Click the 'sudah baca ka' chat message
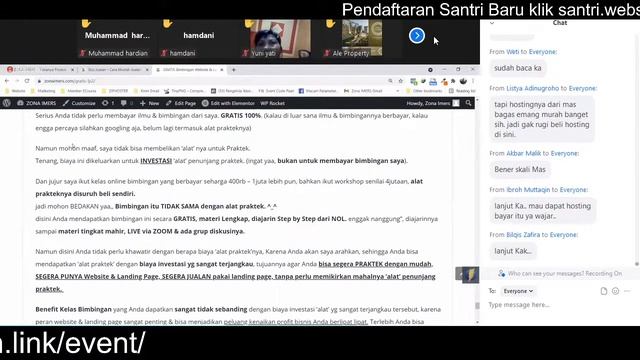Screen dimensions: 640x360 [x=518, y=68]
